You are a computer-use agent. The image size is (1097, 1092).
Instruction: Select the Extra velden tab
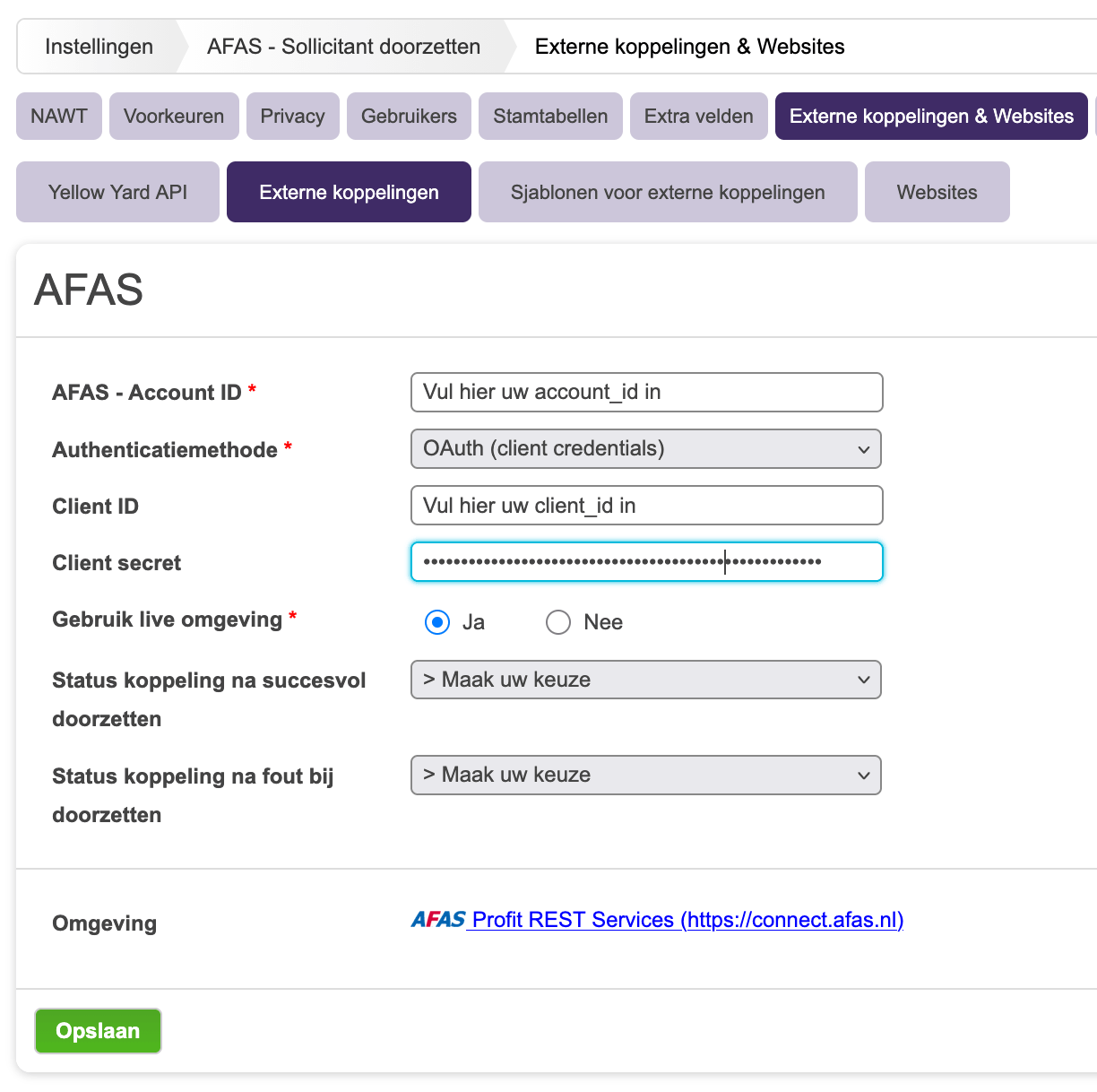point(699,117)
